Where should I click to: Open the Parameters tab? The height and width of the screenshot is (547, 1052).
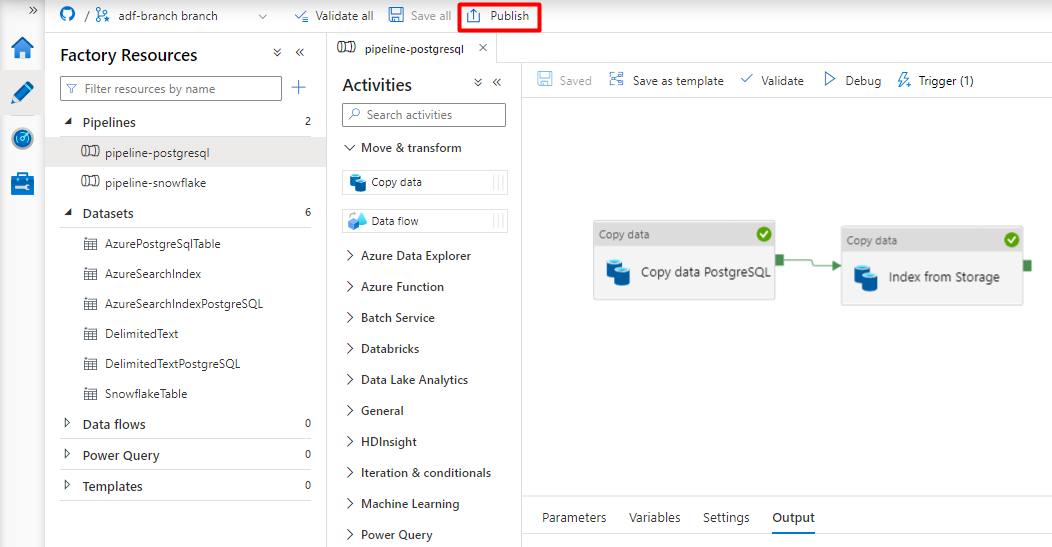(x=574, y=517)
